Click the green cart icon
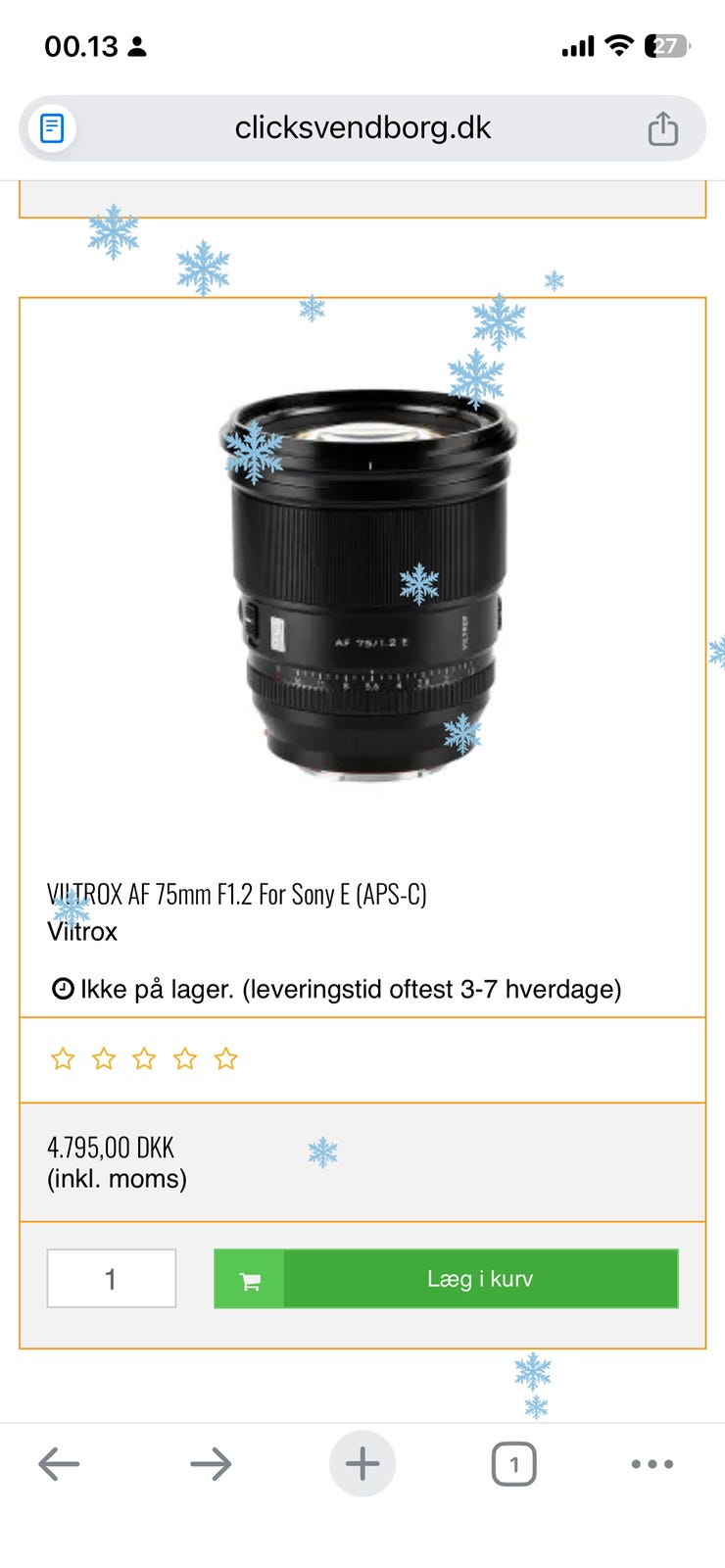725x1568 pixels. (250, 1279)
